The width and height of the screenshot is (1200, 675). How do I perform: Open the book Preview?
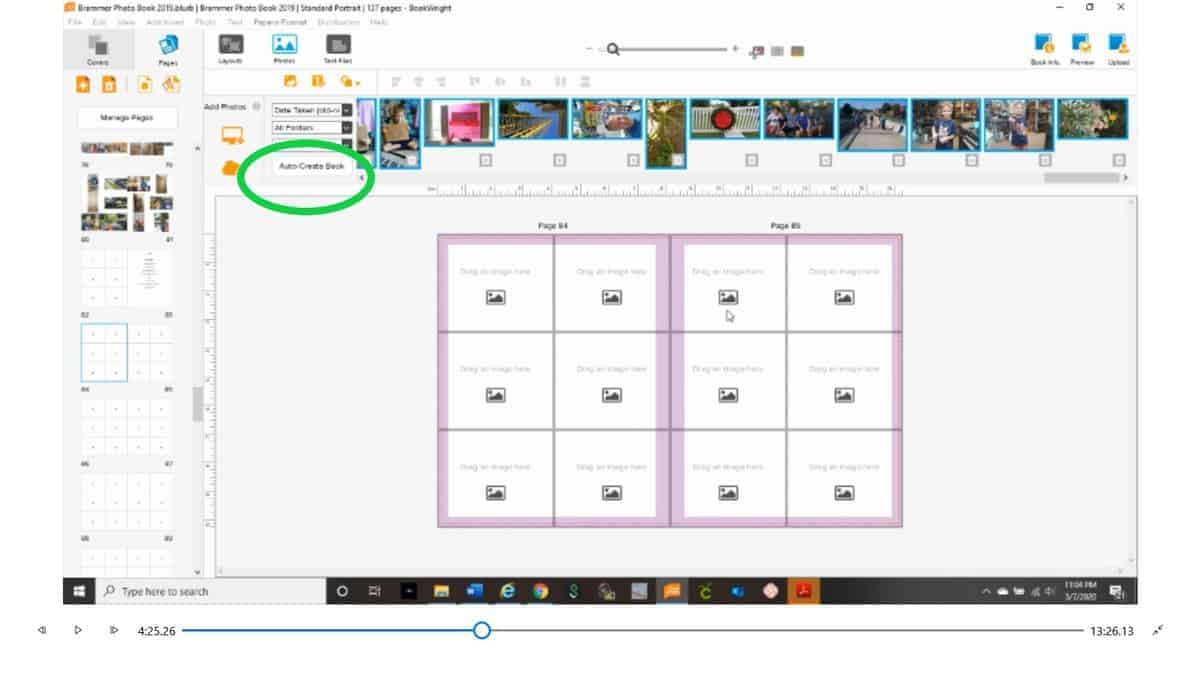click(x=1082, y=47)
